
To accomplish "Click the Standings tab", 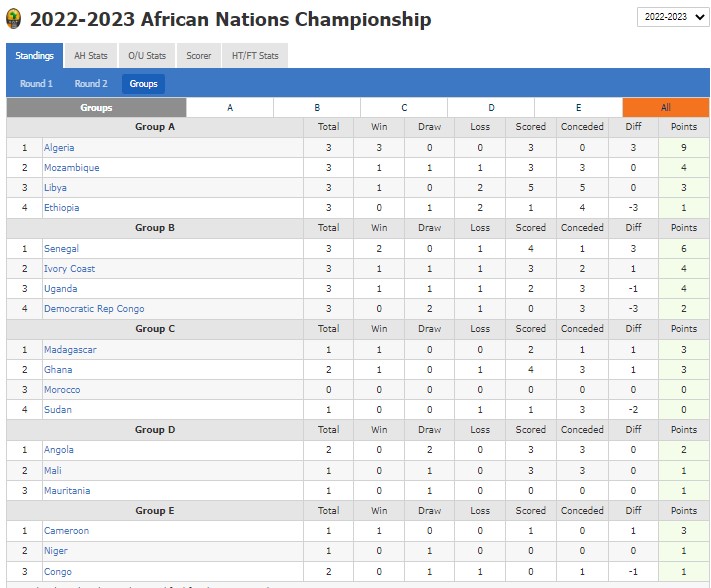I will coord(34,56).
